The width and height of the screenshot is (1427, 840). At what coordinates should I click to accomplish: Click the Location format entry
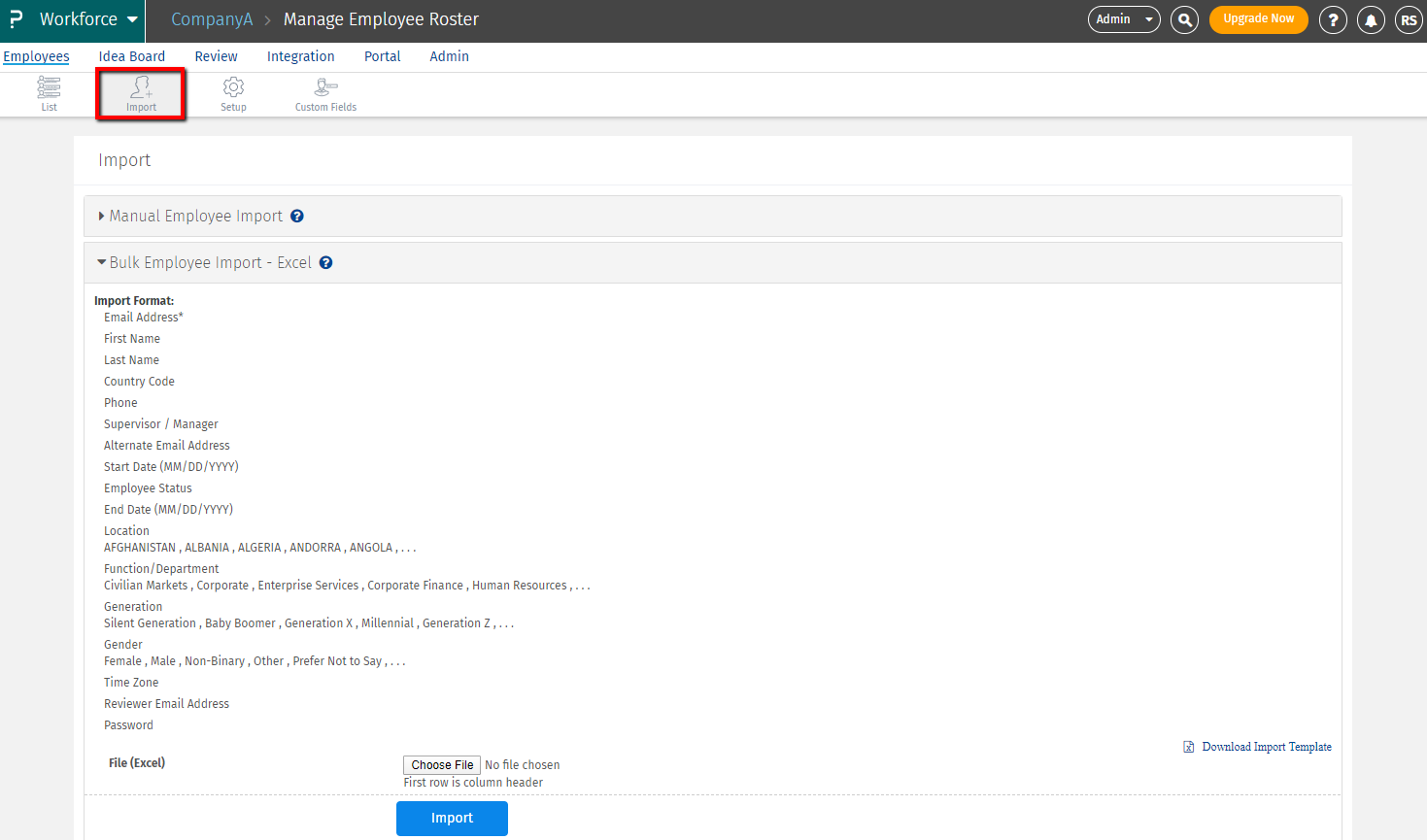(x=126, y=531)
